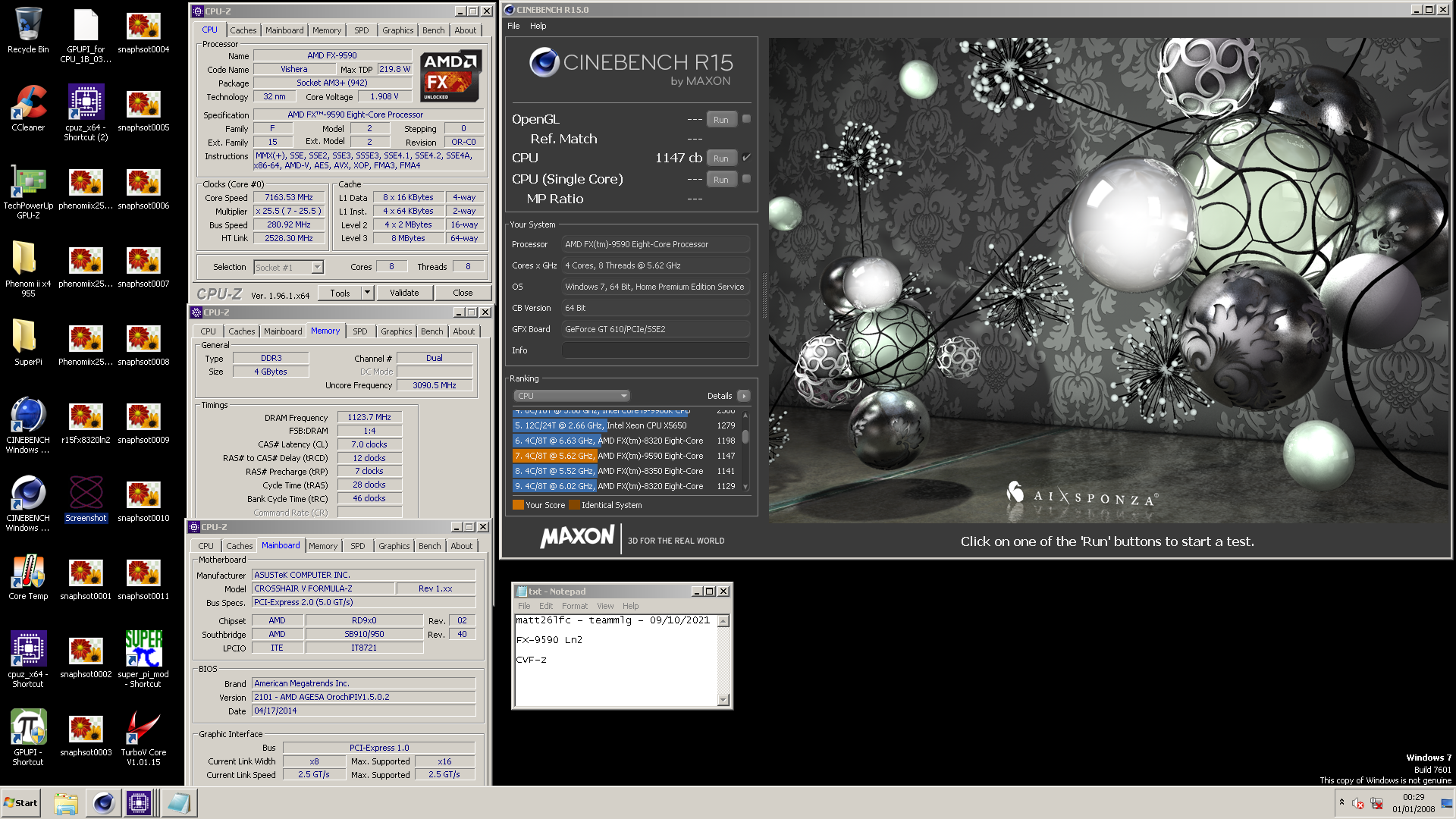Open Windows Explorer from the taskbar
The image size is (1456, 819).
pyautogui.click(x=66, y=803)
